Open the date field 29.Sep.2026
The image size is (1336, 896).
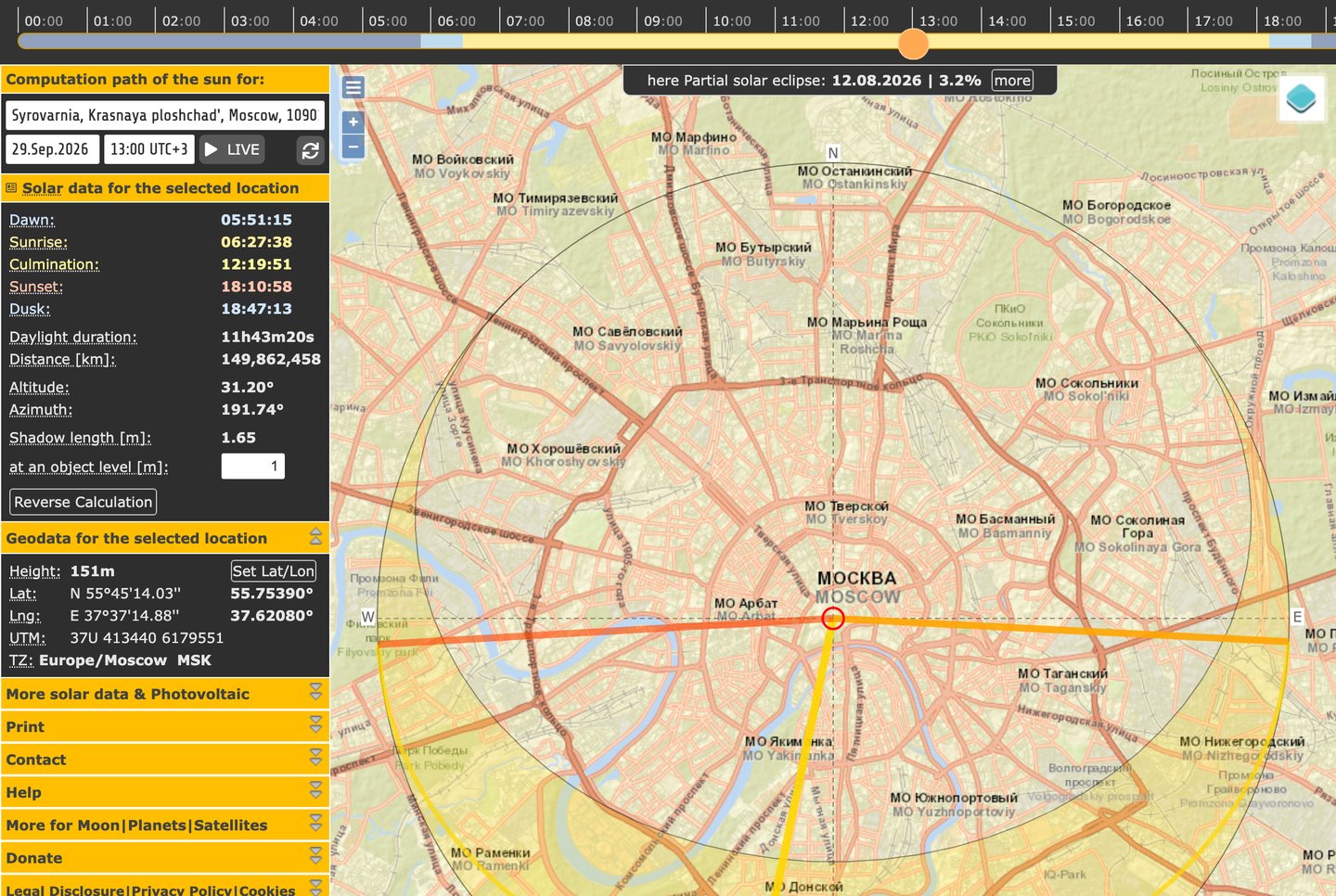coord(51,149)
